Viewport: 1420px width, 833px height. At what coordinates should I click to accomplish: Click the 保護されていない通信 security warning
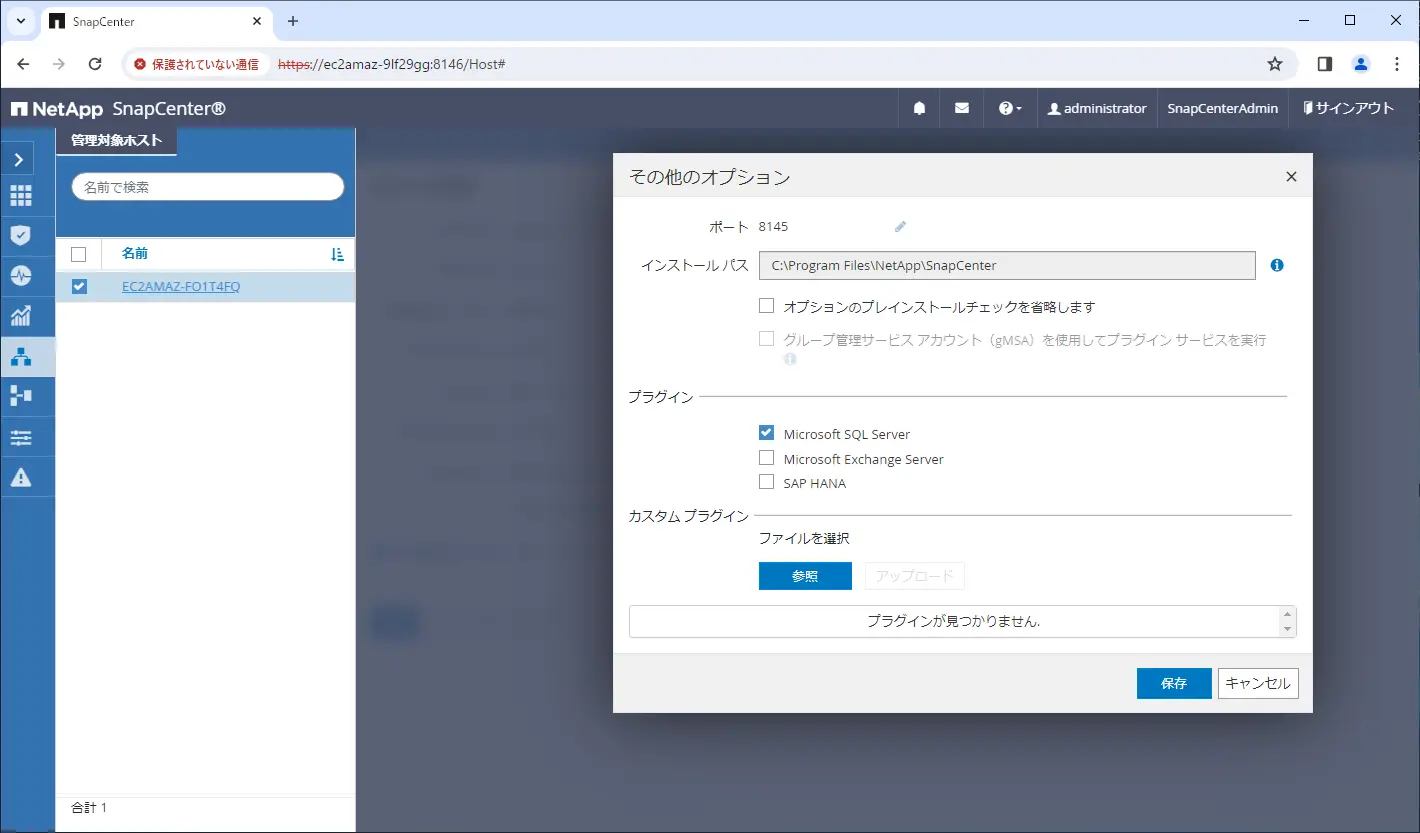click(x=197, y=64)
